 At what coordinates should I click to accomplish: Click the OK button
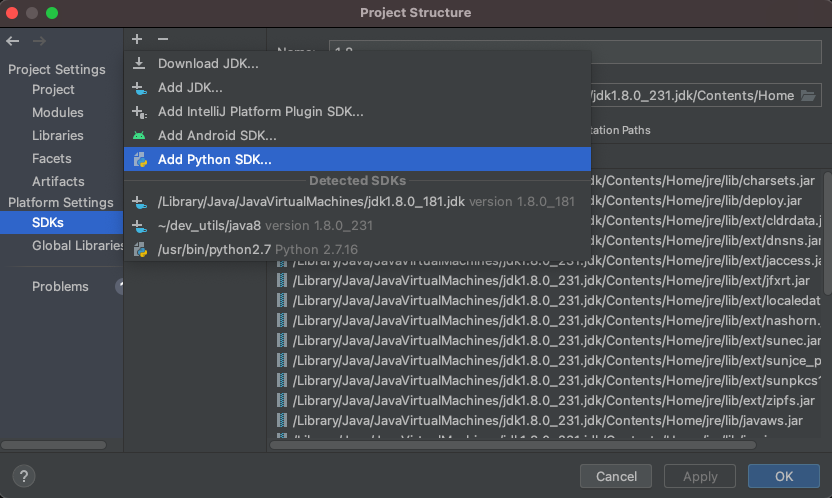(784, 476)
